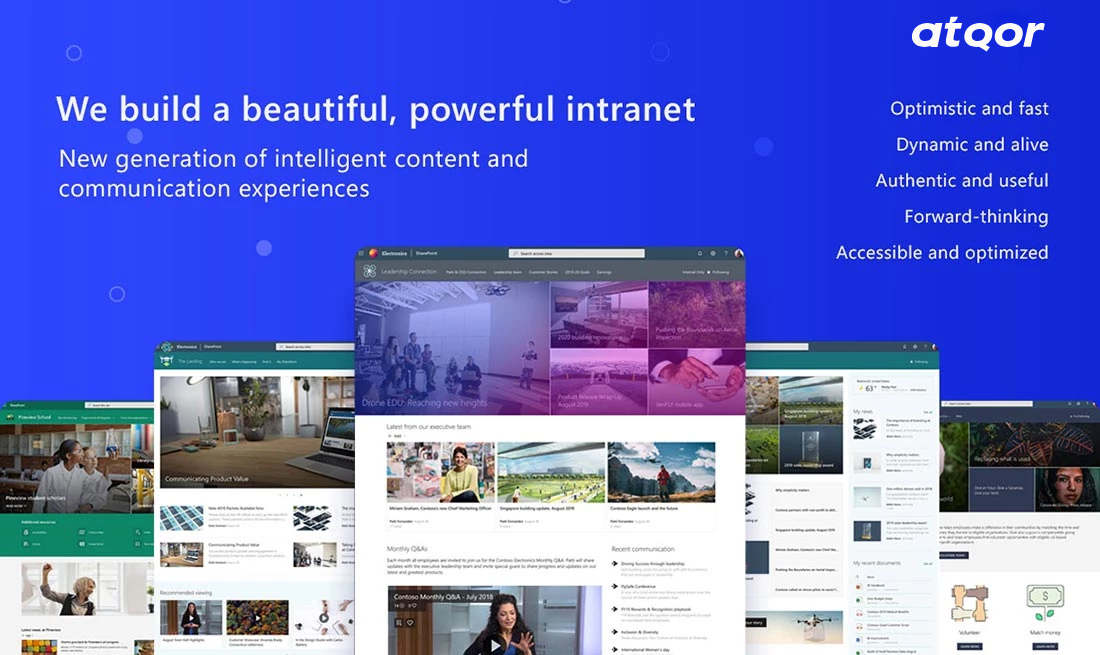Play the August Town Hall Highlights video
Screen dimensions: 1100x655
(191, 618)
